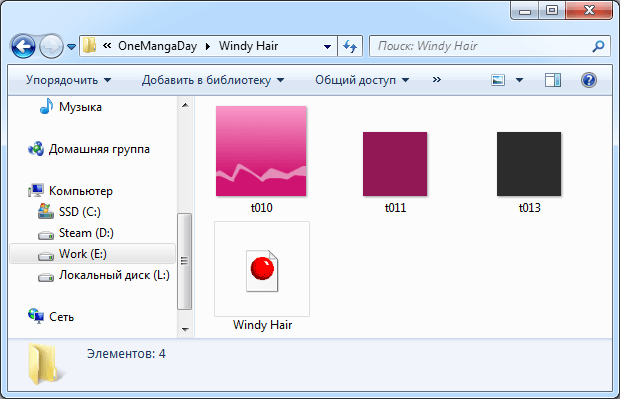Open the Steam (D:) drive

click(86, 233)
